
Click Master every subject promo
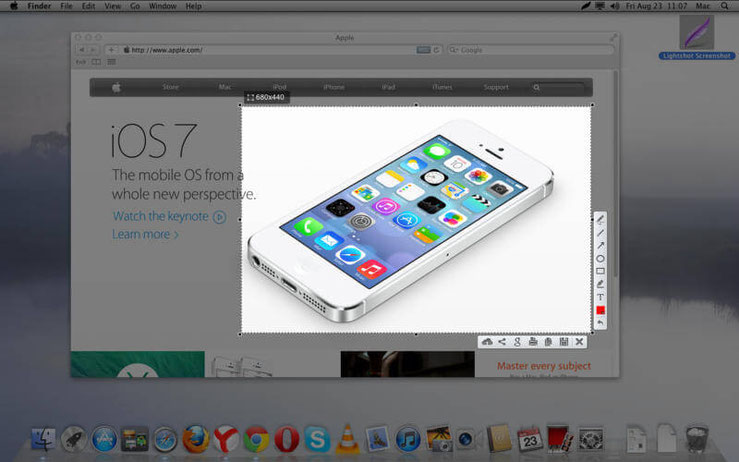(543, 366)
